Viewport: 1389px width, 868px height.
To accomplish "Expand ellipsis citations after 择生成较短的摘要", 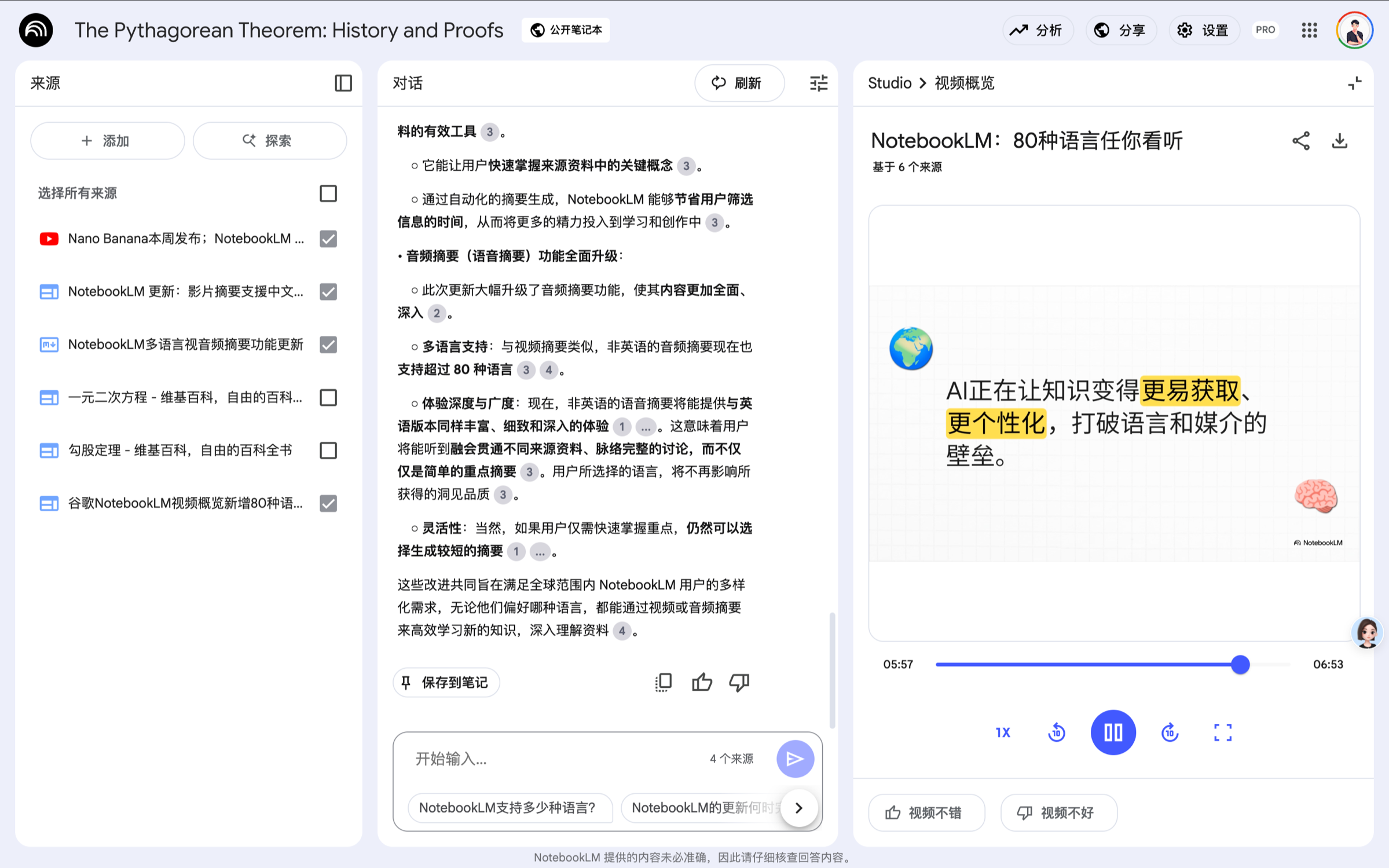I will (x=540, y=551).
